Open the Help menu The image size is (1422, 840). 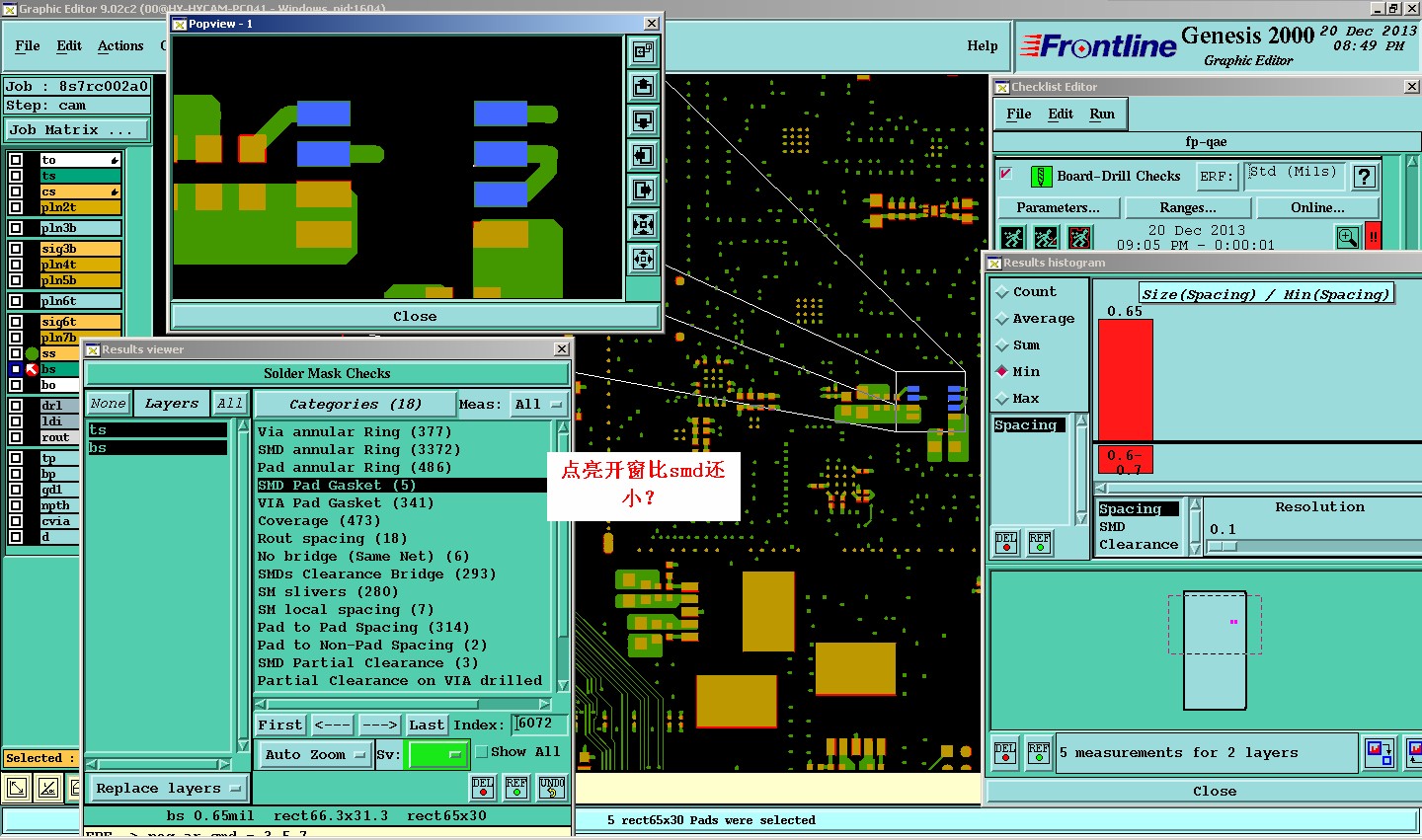pyautogui.click(x=982, y=45)
